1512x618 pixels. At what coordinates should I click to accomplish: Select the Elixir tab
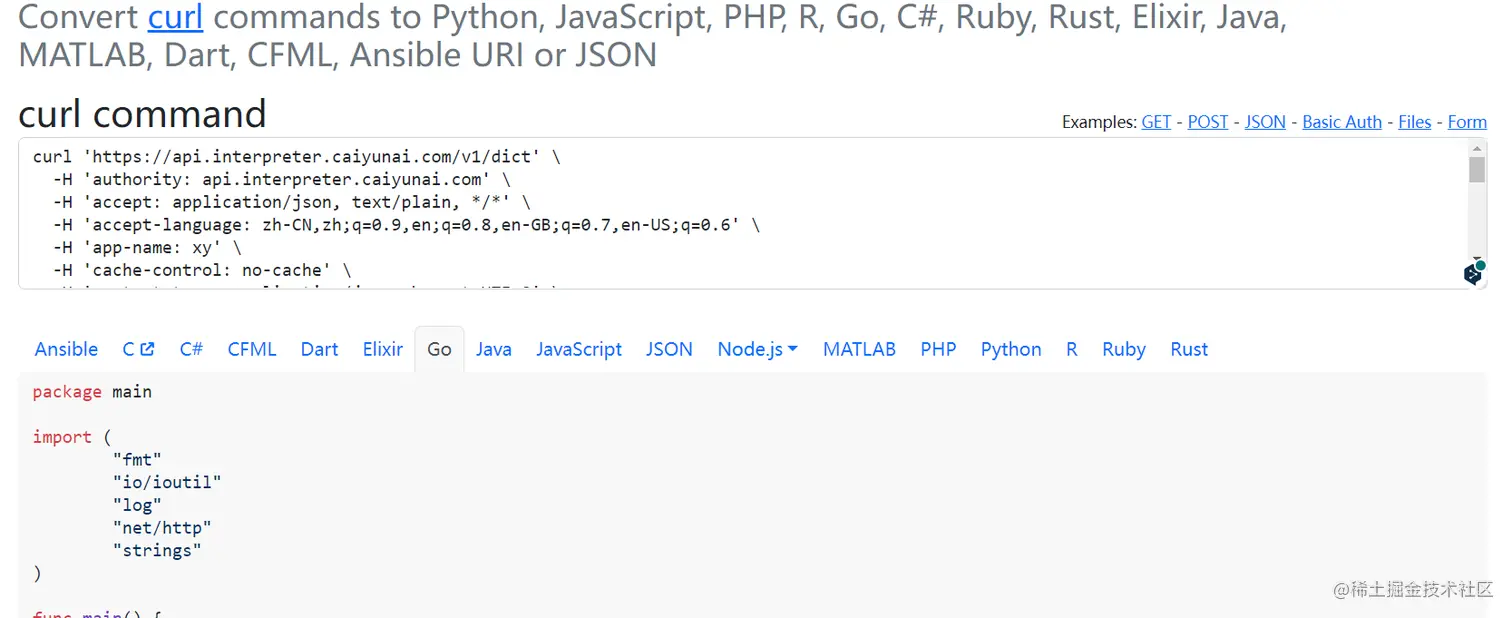coord(382,349)
